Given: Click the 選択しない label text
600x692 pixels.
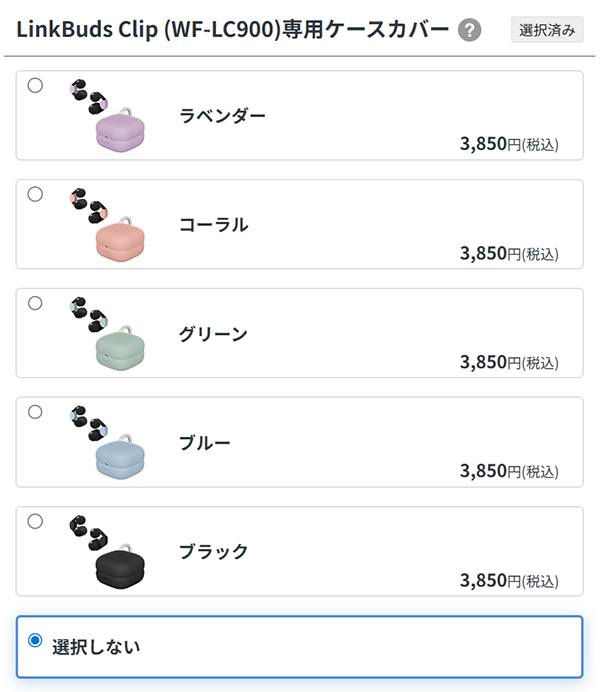Looking at the screenshot, I should (96, 646).
